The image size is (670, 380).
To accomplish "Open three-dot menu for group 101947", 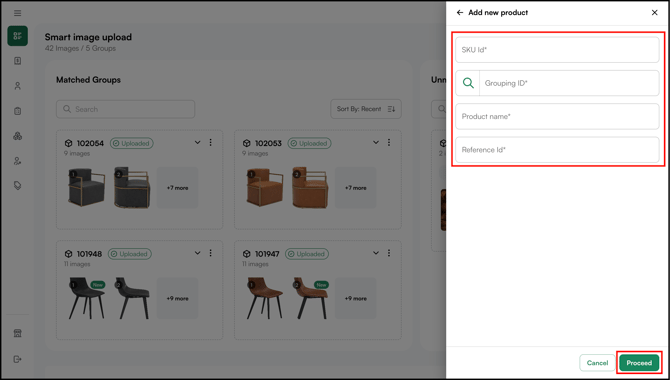I will click(389, 253).
